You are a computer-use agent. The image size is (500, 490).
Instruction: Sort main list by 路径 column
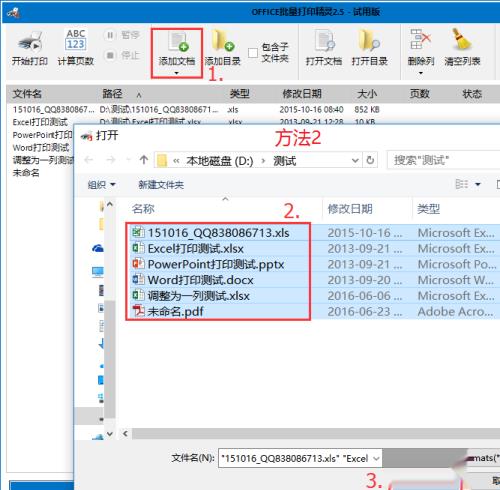pos(112,94)
